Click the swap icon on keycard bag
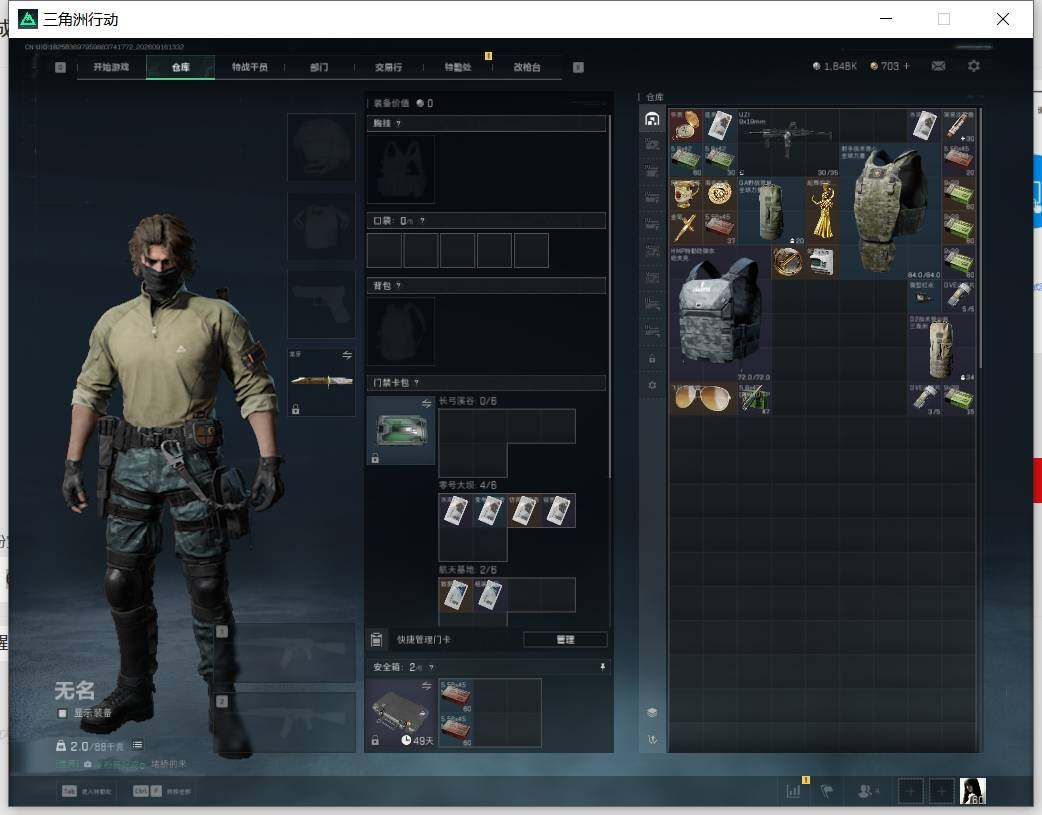This screenshot has height=815, width=1042. pos(426,404)
